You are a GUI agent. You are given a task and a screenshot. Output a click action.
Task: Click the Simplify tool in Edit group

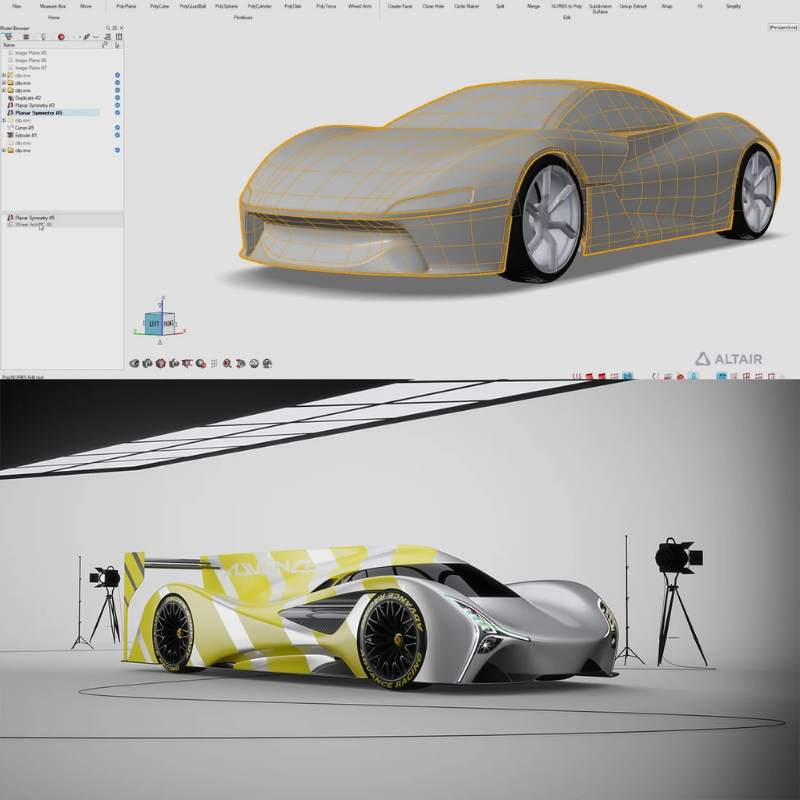(733, 6)
